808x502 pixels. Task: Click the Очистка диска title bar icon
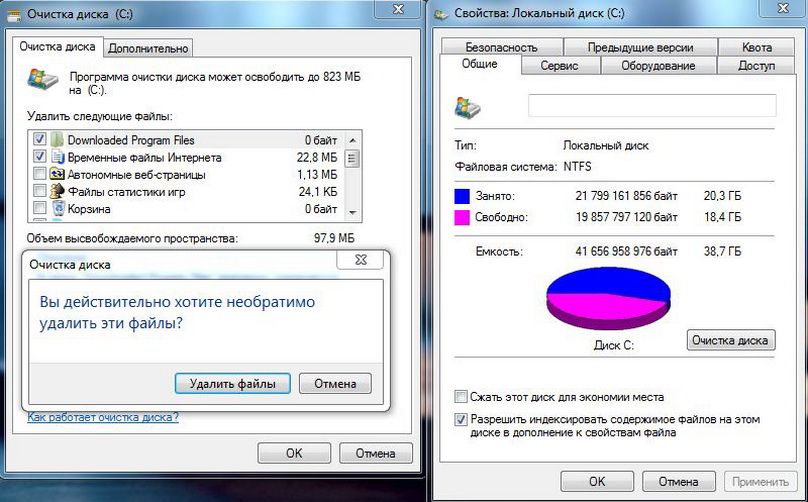pos(15,14)
